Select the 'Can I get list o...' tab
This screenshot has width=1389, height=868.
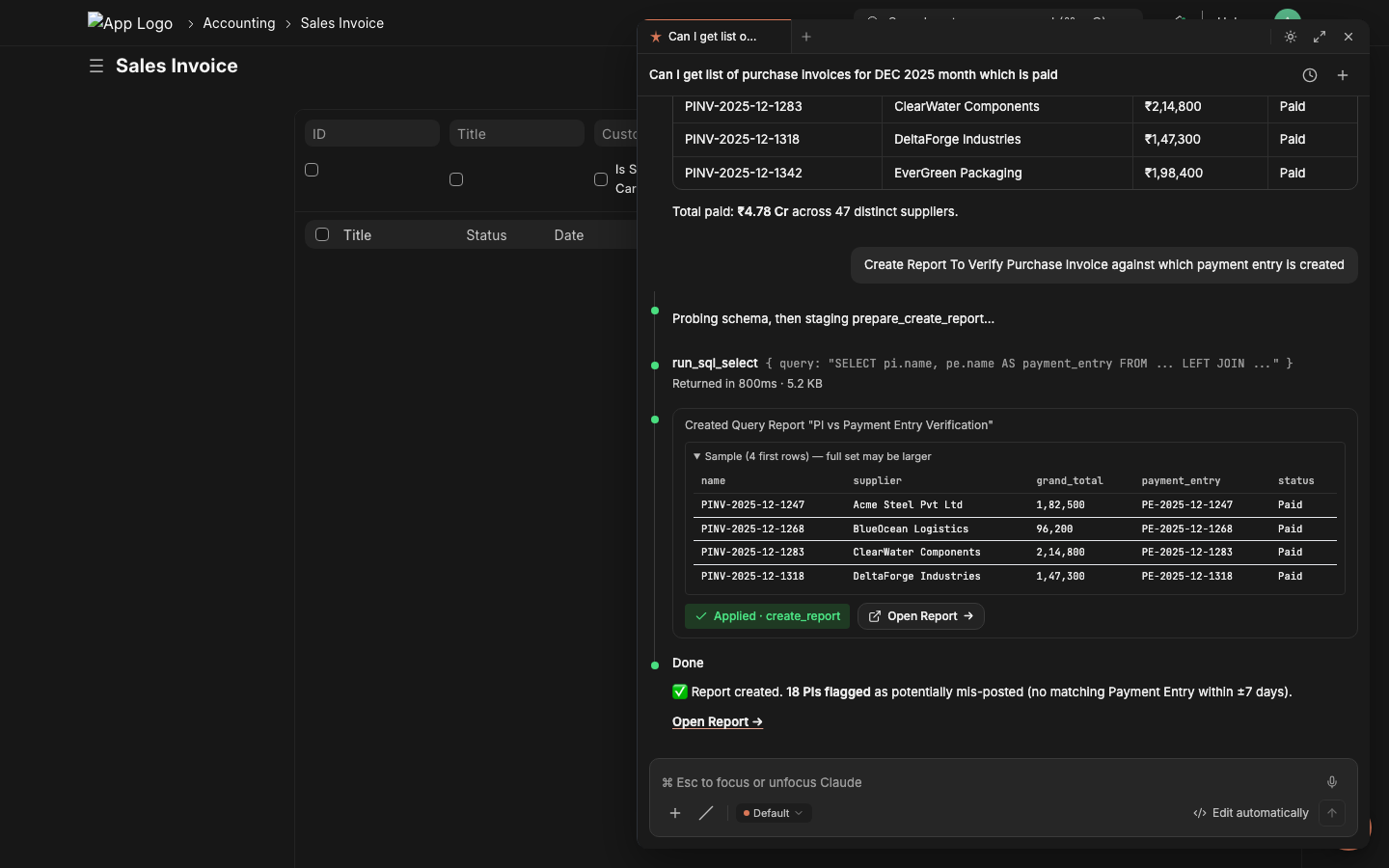714,37
